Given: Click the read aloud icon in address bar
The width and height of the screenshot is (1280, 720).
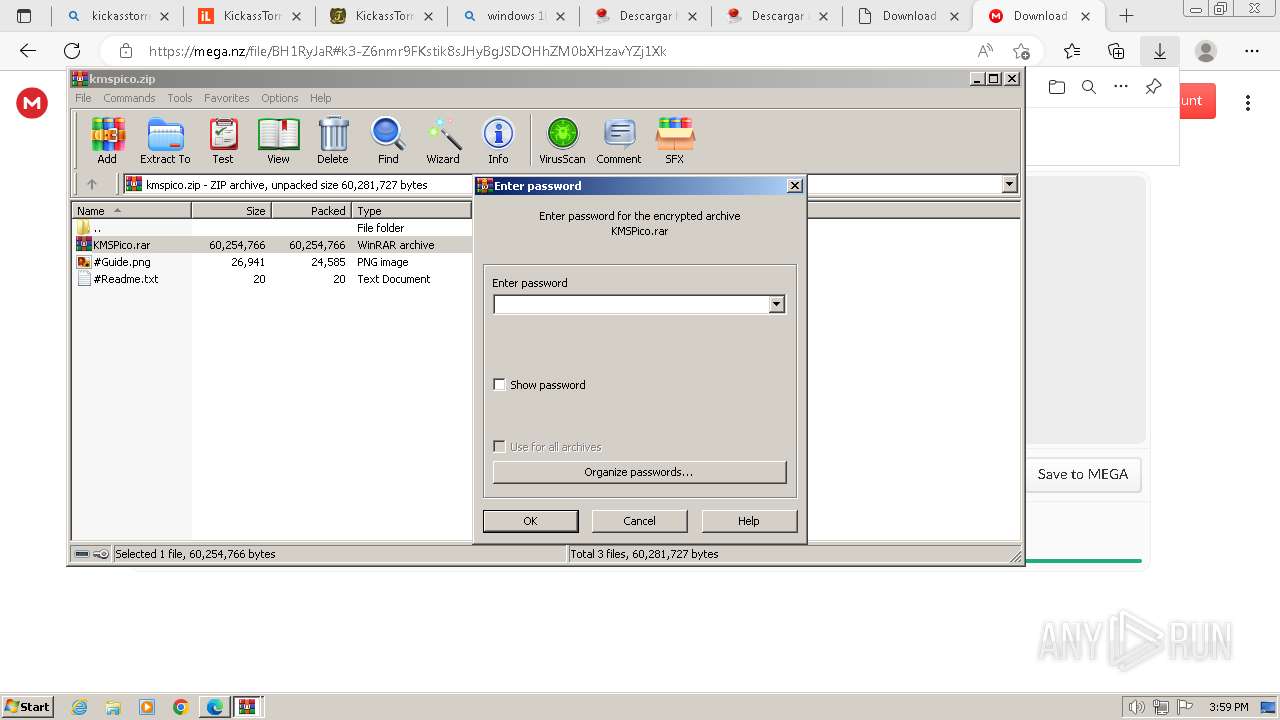Looking at the screenshot, I should click(x=985, y=51).
